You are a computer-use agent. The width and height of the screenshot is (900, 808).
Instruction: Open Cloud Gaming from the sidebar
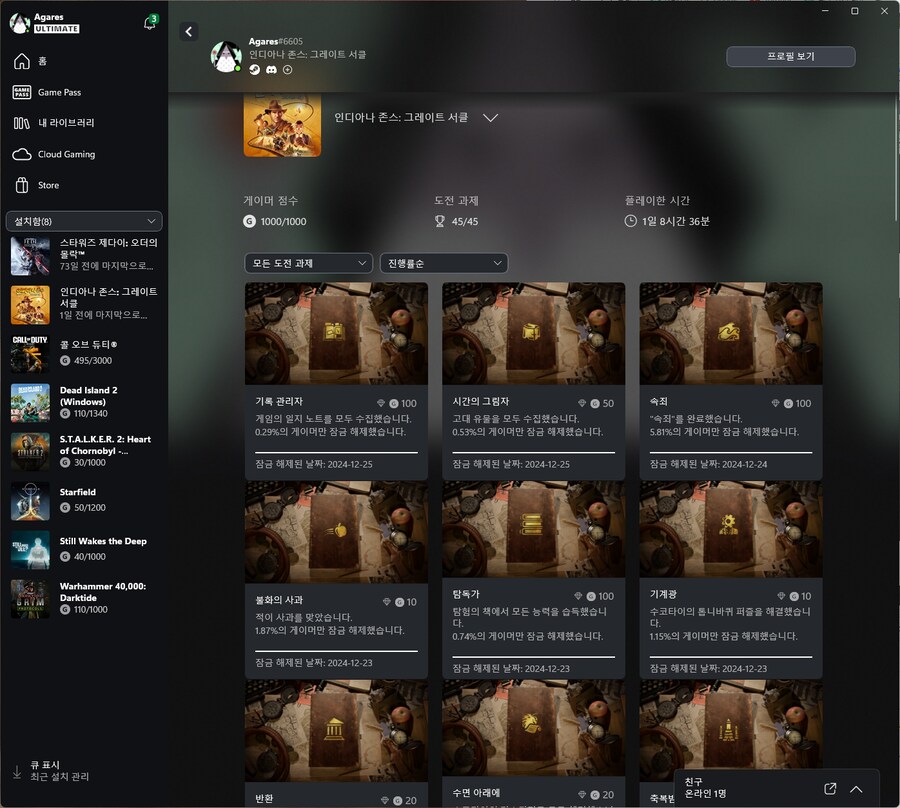66,154
